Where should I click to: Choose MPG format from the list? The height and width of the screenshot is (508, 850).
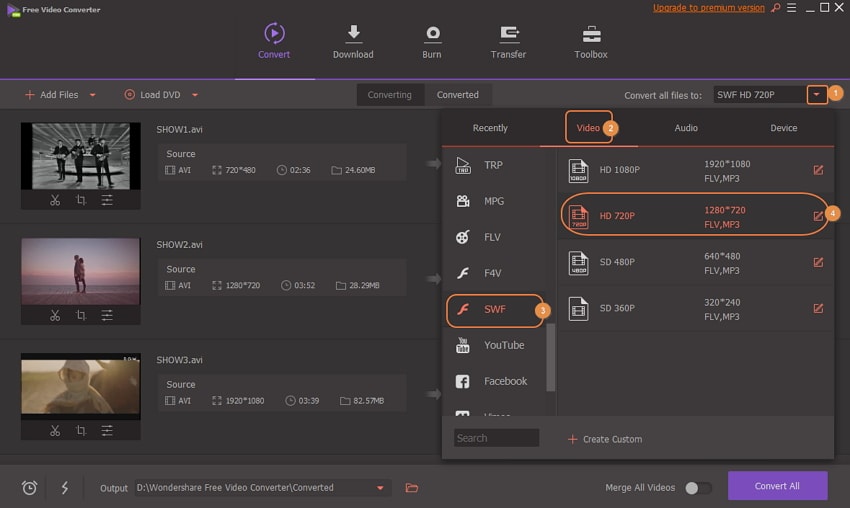[494, 201]
